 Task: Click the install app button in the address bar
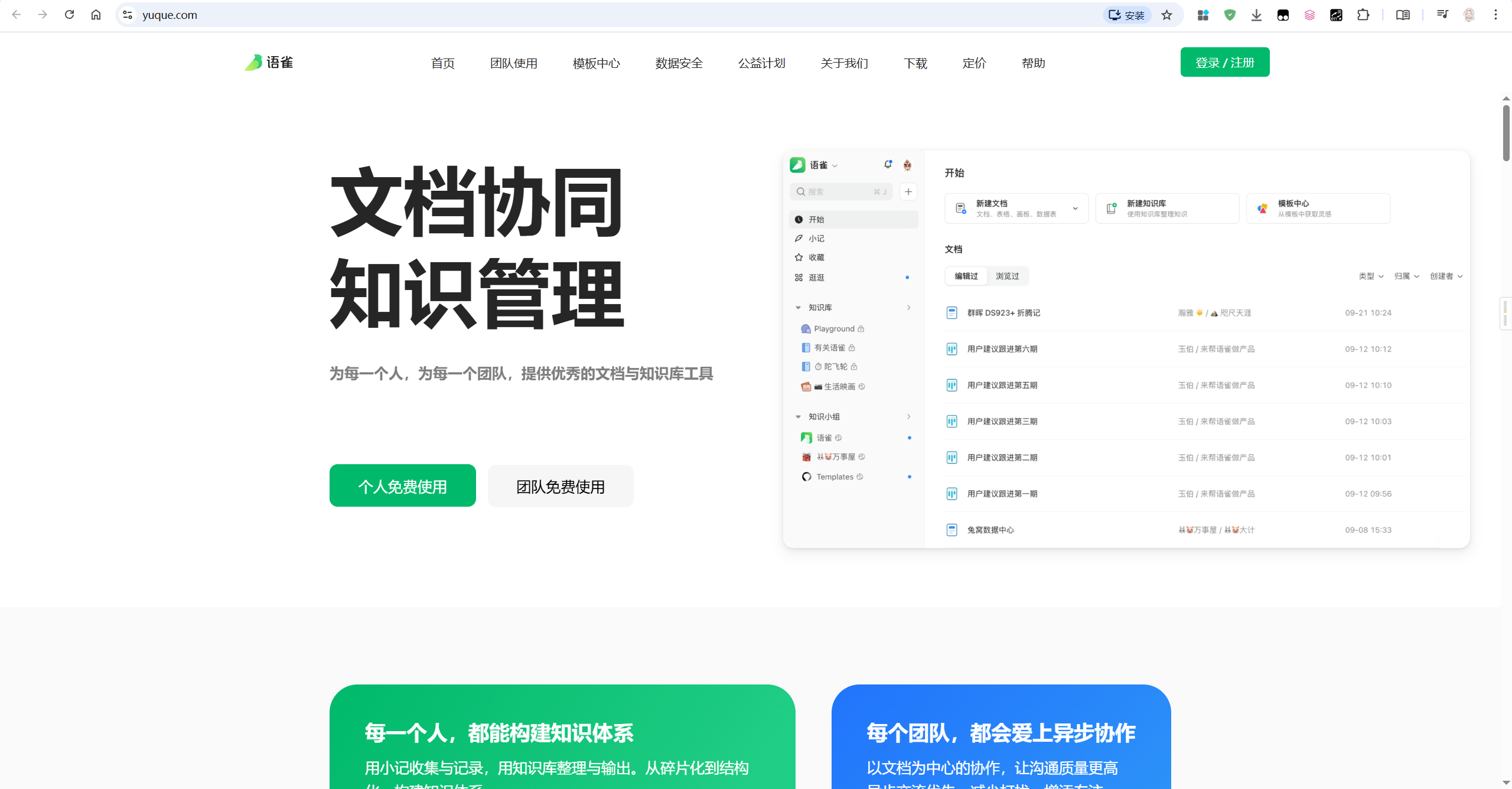1126,15
